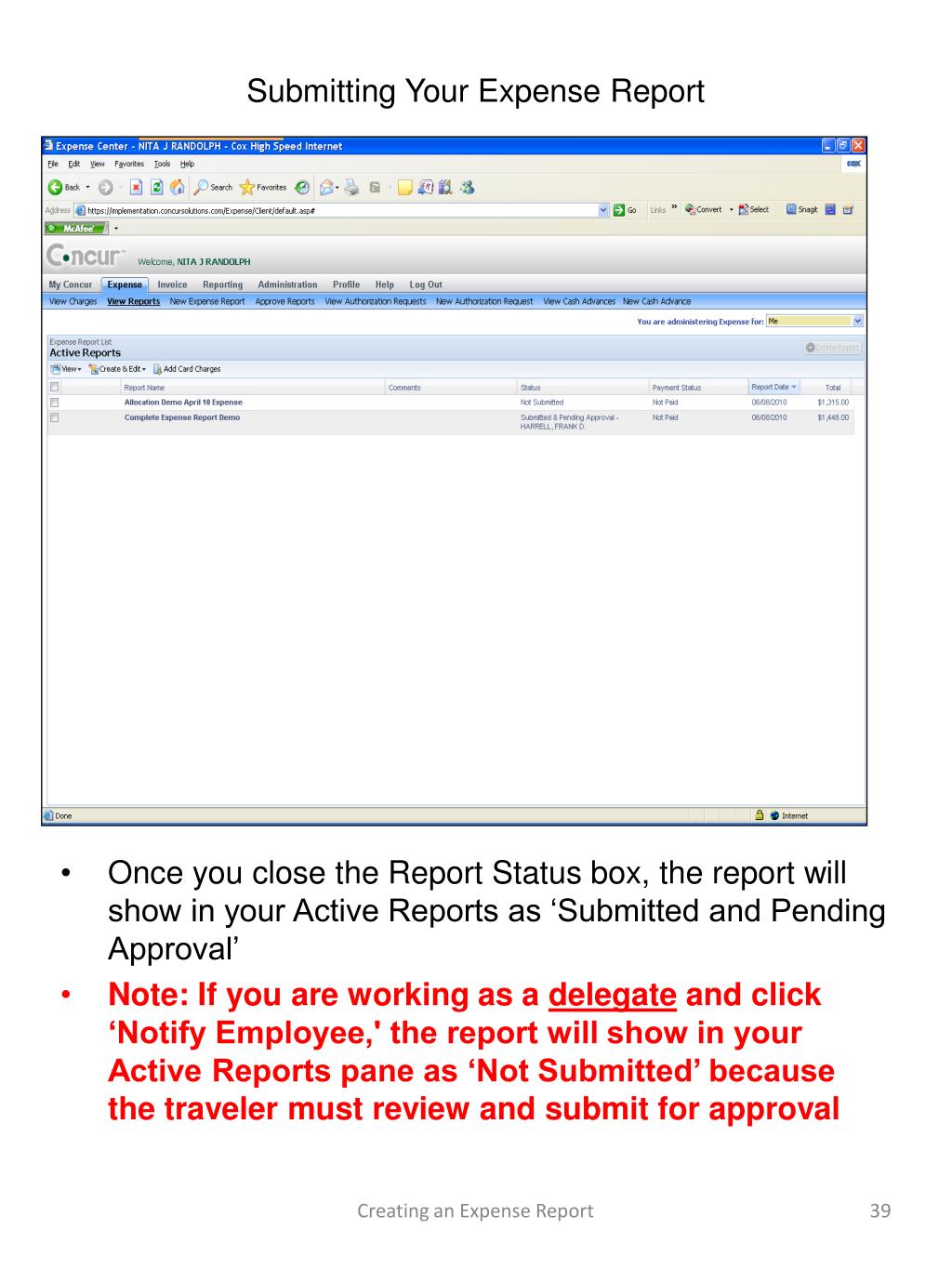Click the View Charges link
Viewport: 952px width, 1269px height.
click(x=73, y=301)
